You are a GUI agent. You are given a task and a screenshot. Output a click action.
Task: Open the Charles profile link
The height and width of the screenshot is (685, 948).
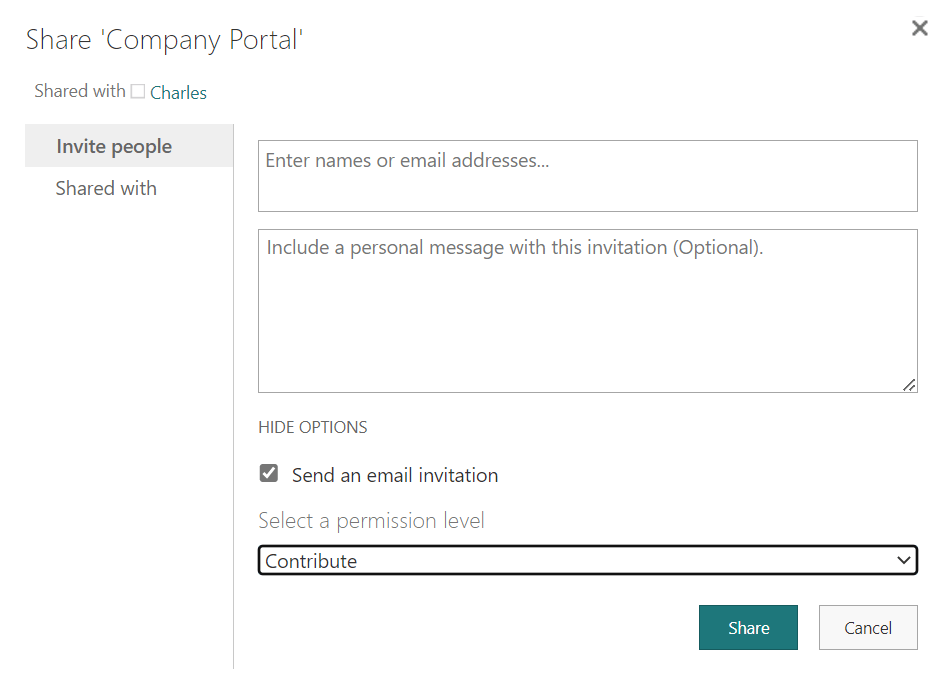(x=179, y=92)
